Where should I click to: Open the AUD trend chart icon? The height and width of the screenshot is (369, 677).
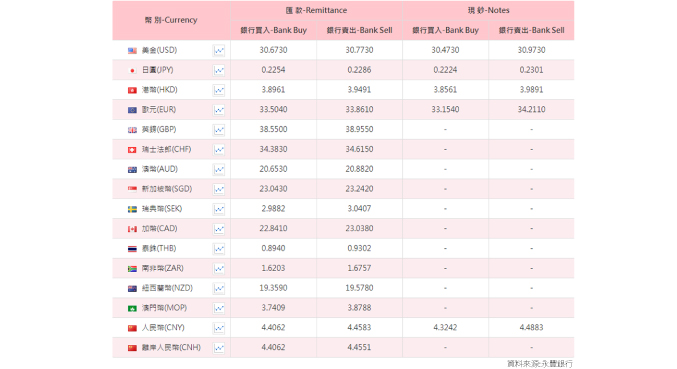coord(219,170)
